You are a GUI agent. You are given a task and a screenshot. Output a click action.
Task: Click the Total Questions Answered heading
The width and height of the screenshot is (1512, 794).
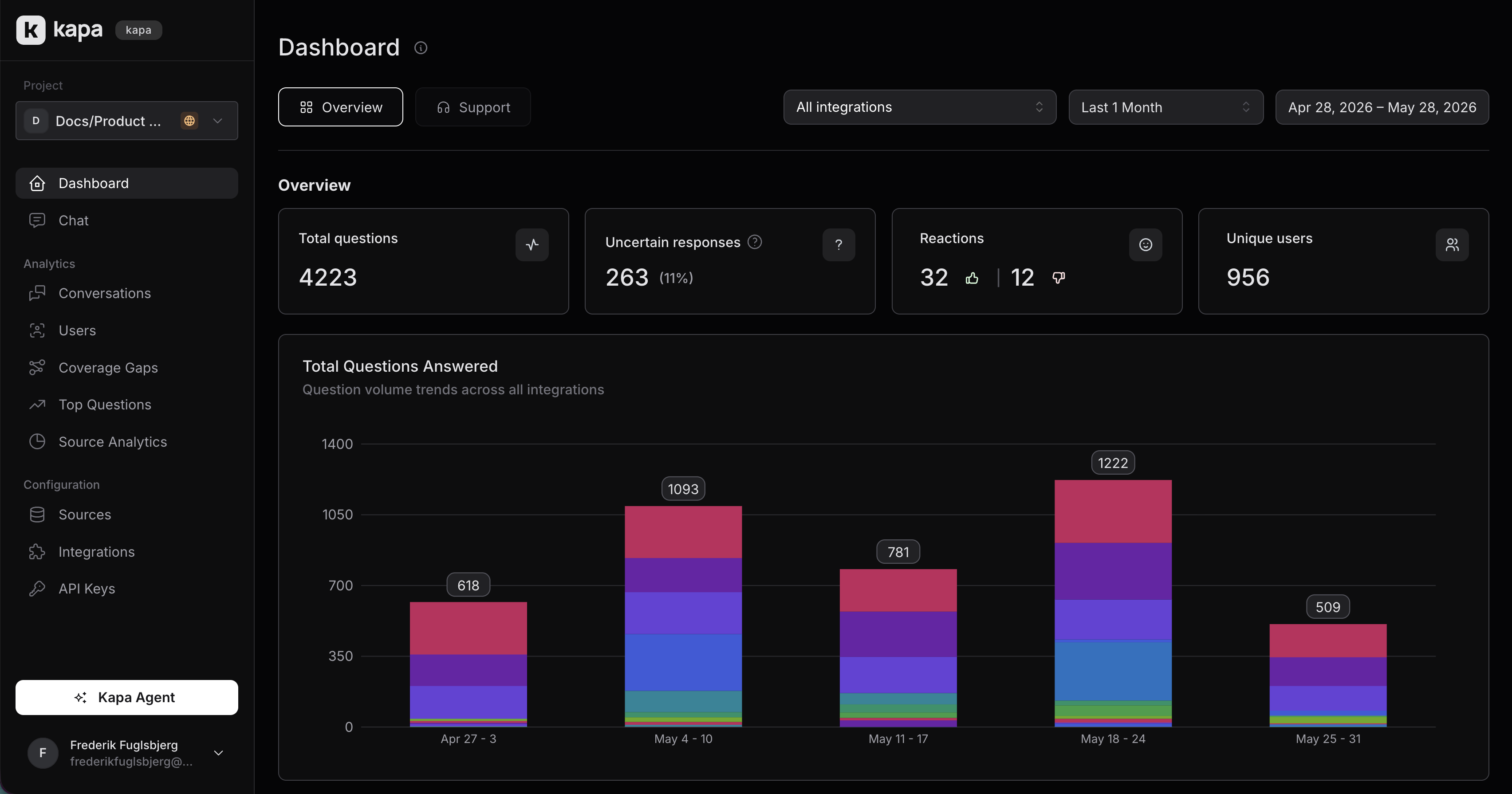click(x=400, y=366)
